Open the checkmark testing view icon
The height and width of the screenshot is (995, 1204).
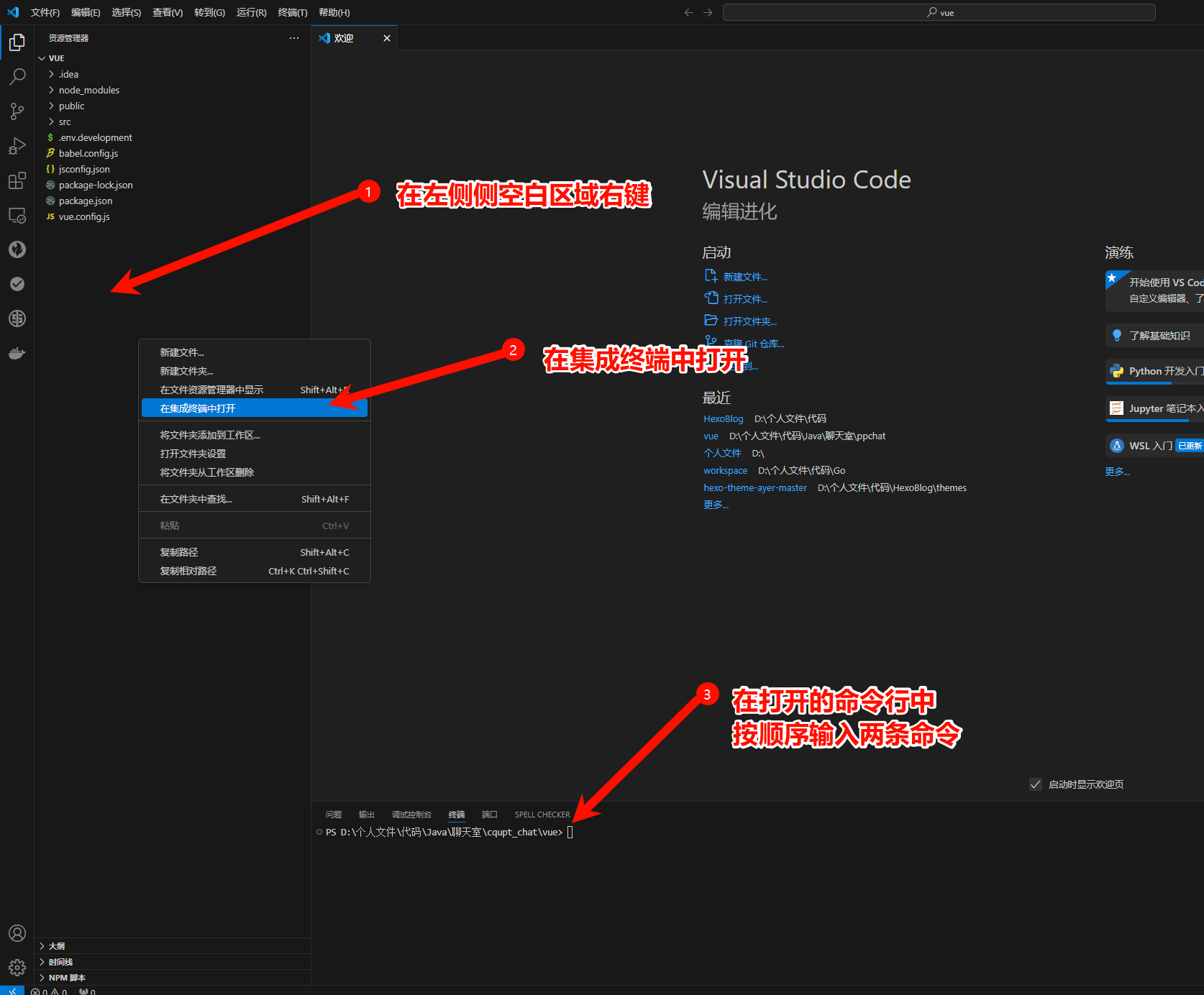[x=17, y=284]
